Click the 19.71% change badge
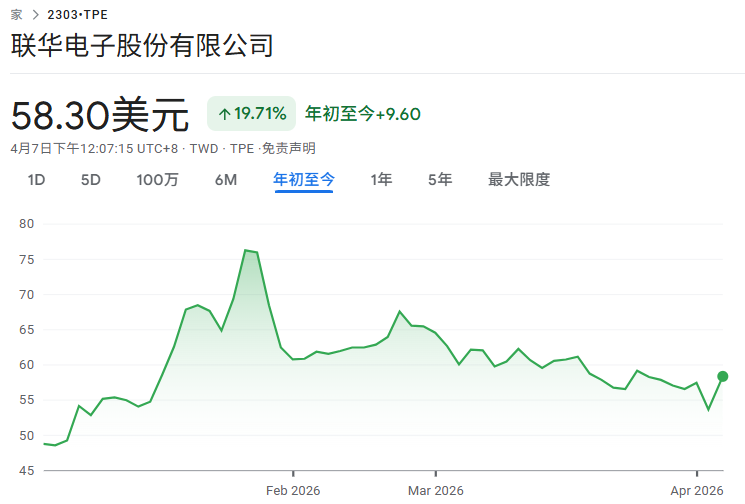This screenshot has height=504, width=745. click(x=251, y=114)
